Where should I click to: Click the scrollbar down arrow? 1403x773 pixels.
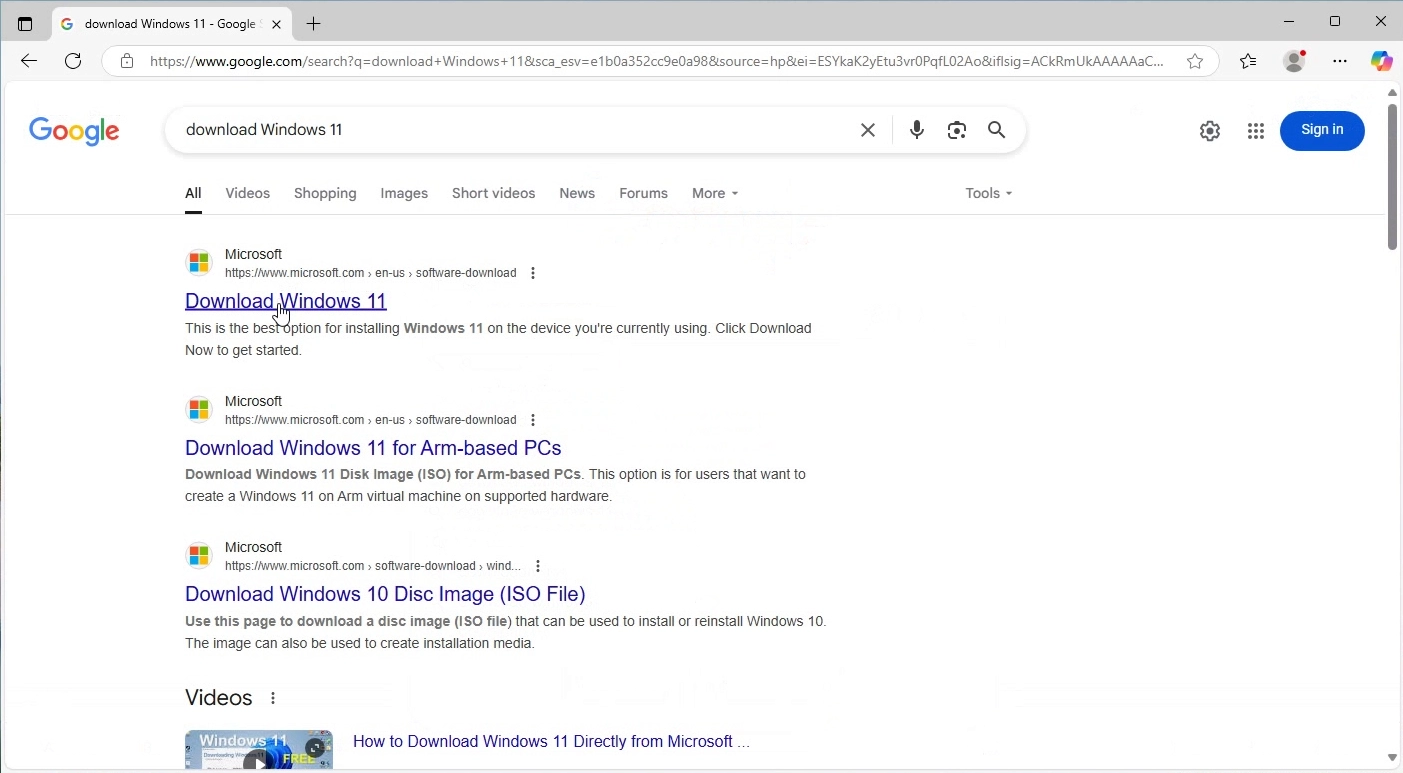coord(1393,758)
